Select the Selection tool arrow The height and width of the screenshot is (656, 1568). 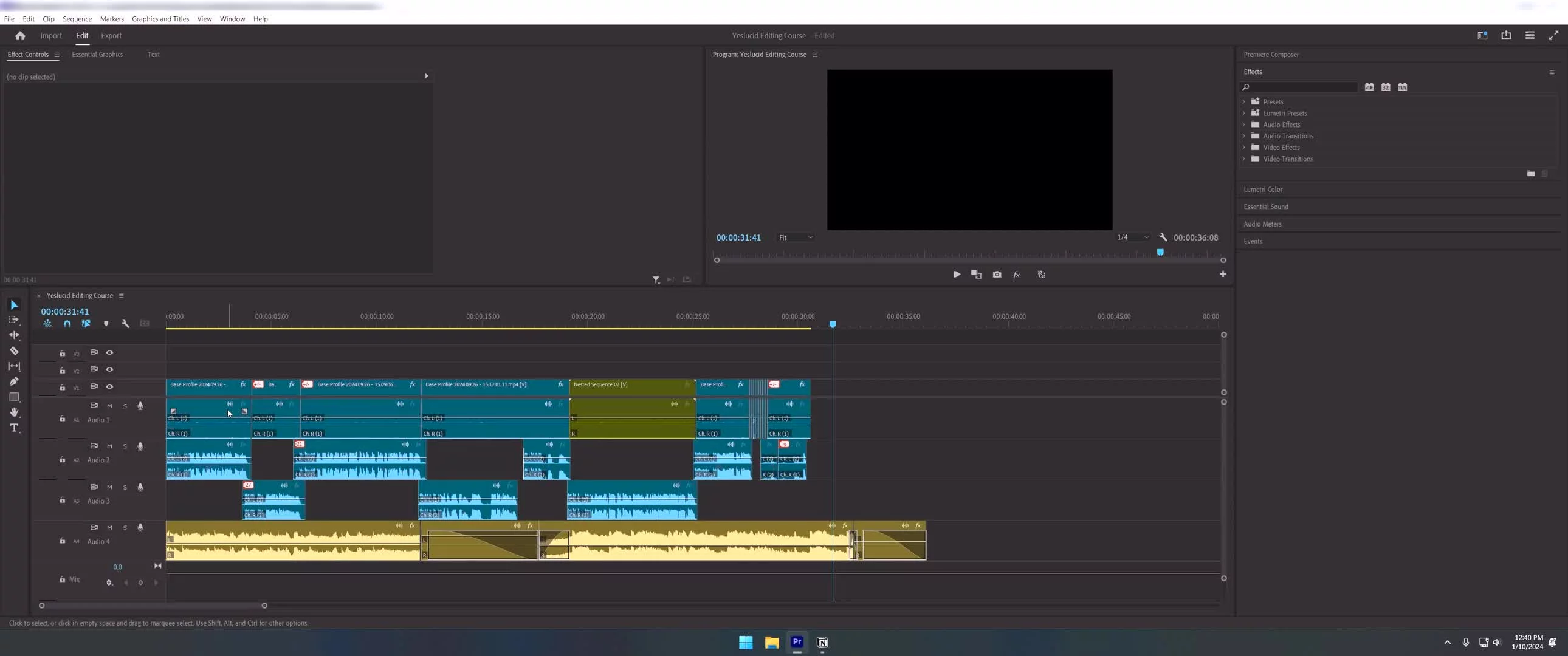point(14,305)
